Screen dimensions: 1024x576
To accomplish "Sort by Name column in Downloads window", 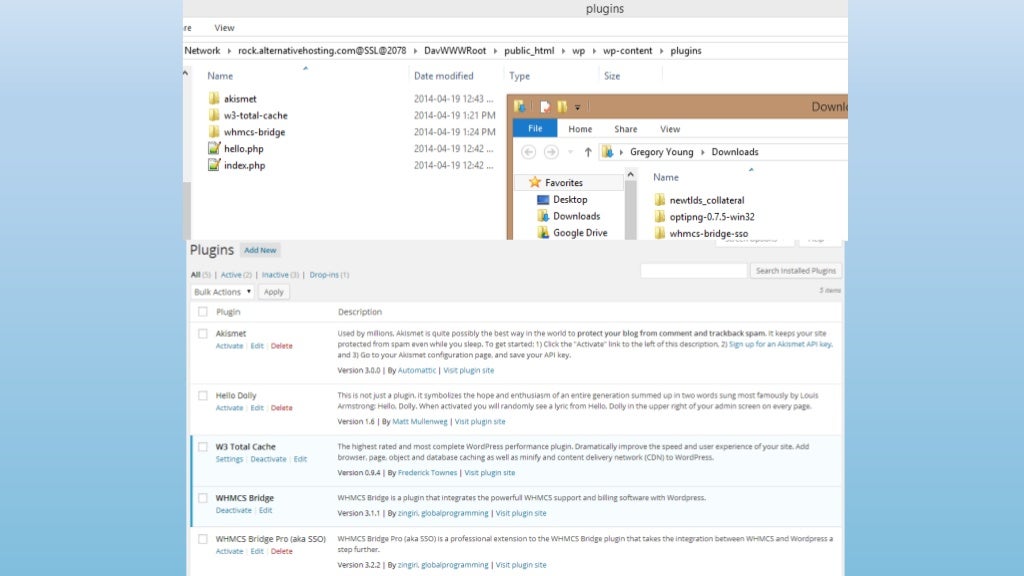I will (x=665, y=177).
